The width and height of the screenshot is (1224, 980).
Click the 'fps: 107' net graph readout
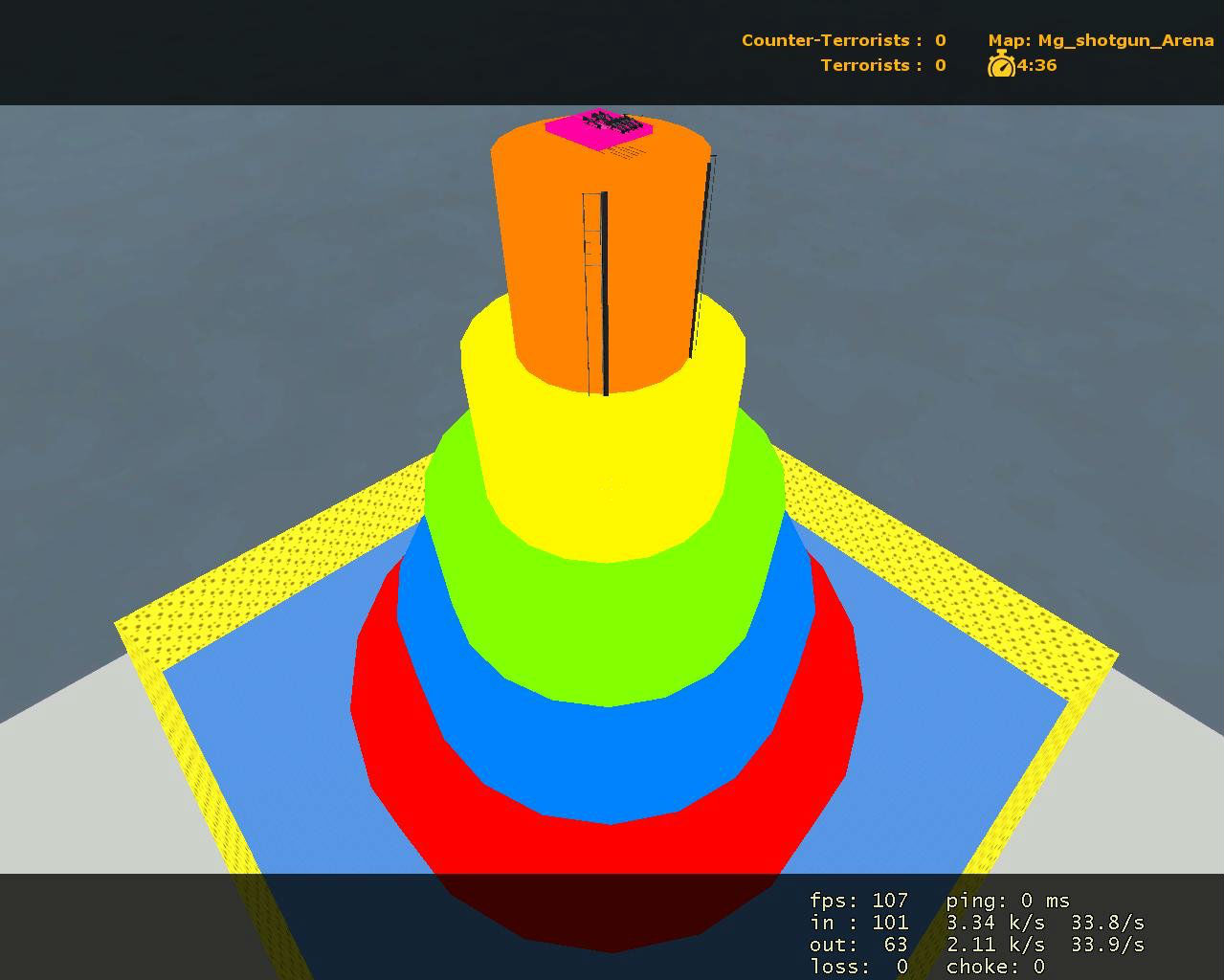point(858,901)
